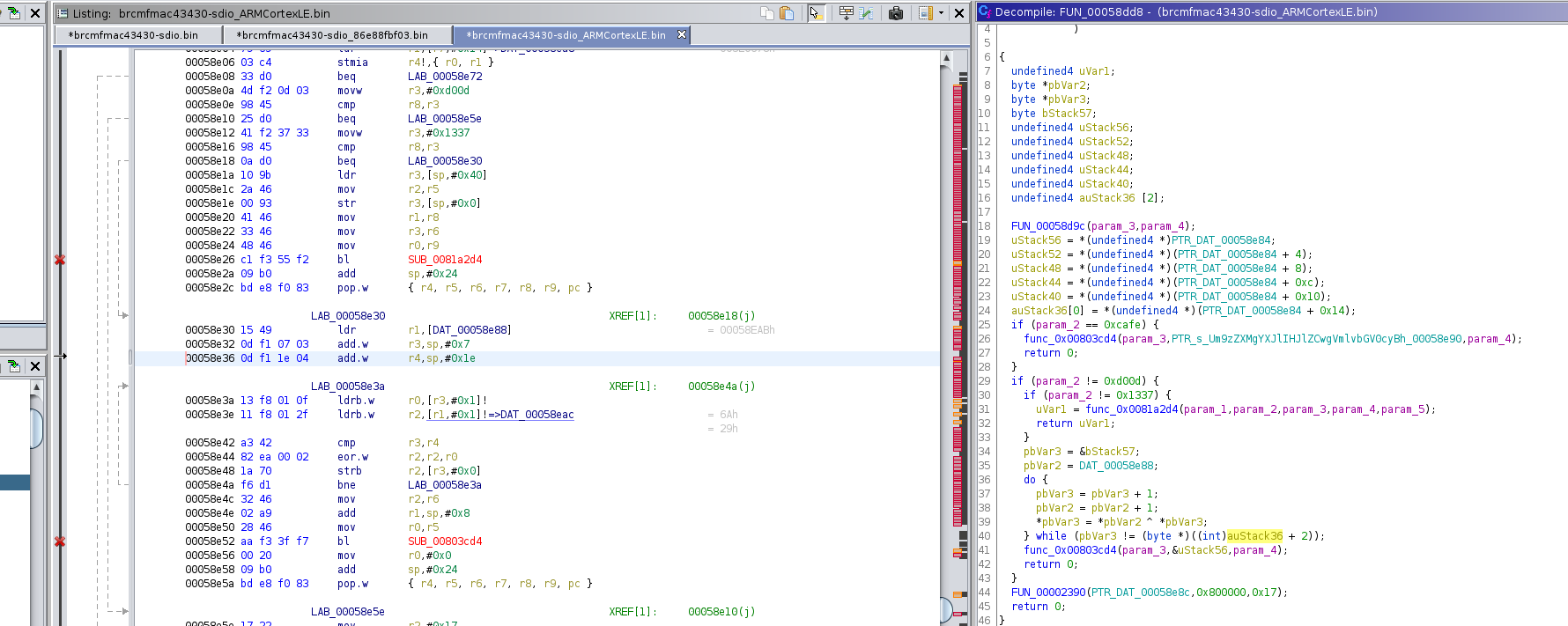Toggle the overview margin display icon
The image size is (1568, 626).
pyautogui.click(x=925, y=13)
